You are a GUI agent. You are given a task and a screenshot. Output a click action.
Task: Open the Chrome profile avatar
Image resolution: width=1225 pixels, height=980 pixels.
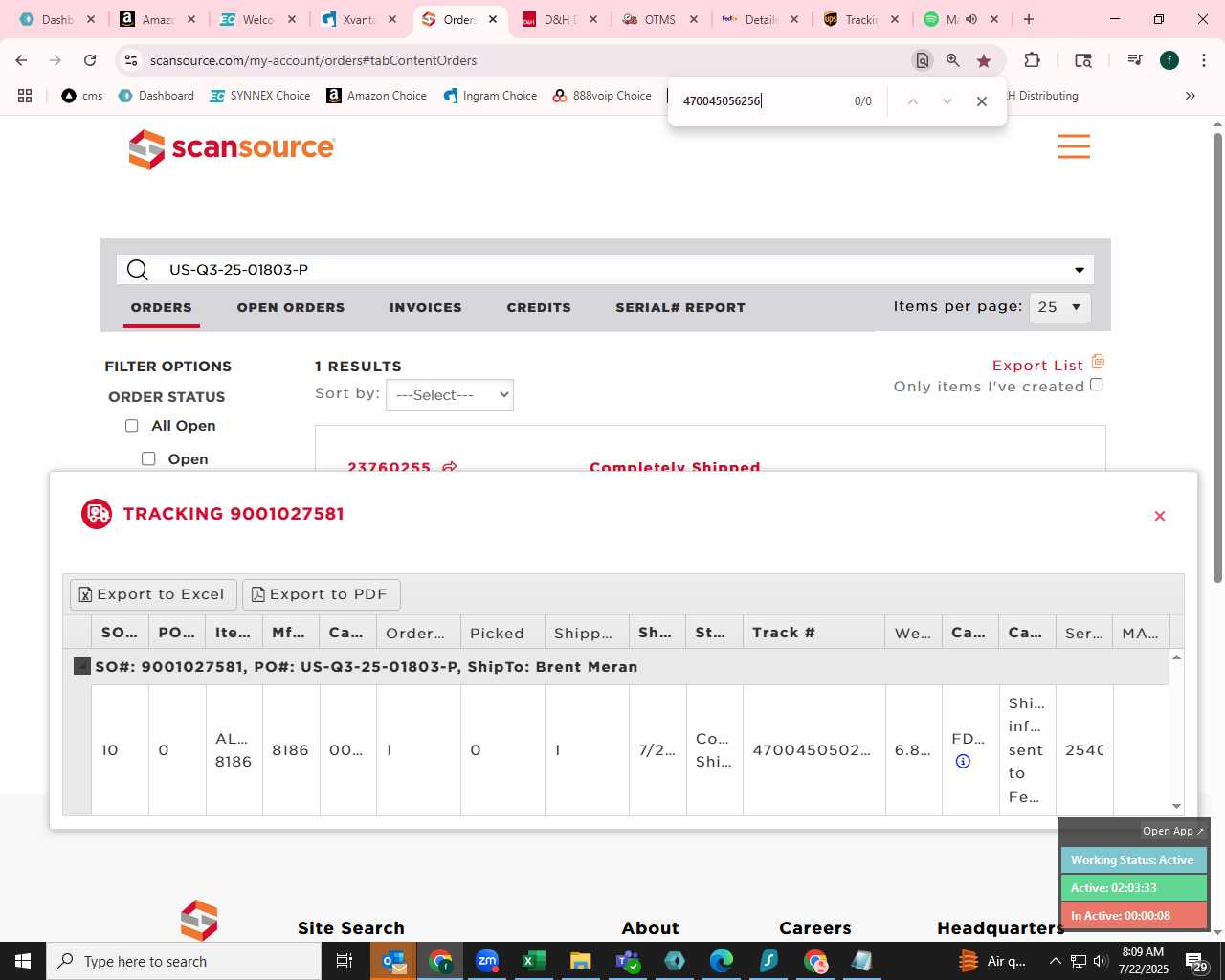(x=1169, y=60)
